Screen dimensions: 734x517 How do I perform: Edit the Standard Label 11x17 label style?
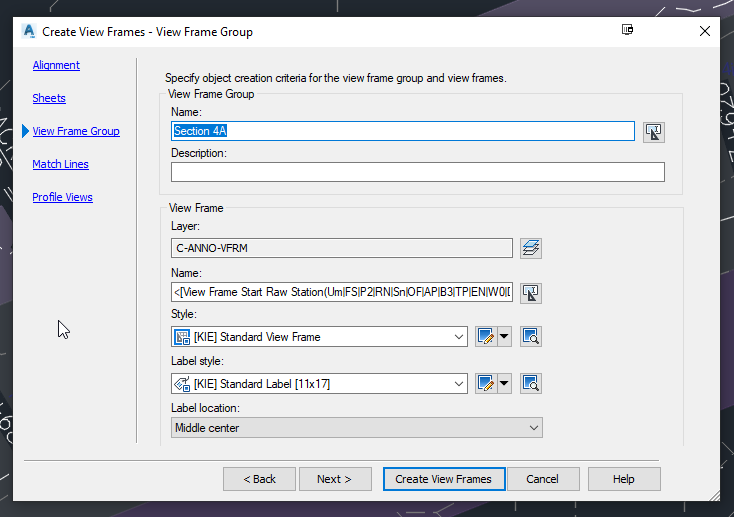[x=486, y=384]
